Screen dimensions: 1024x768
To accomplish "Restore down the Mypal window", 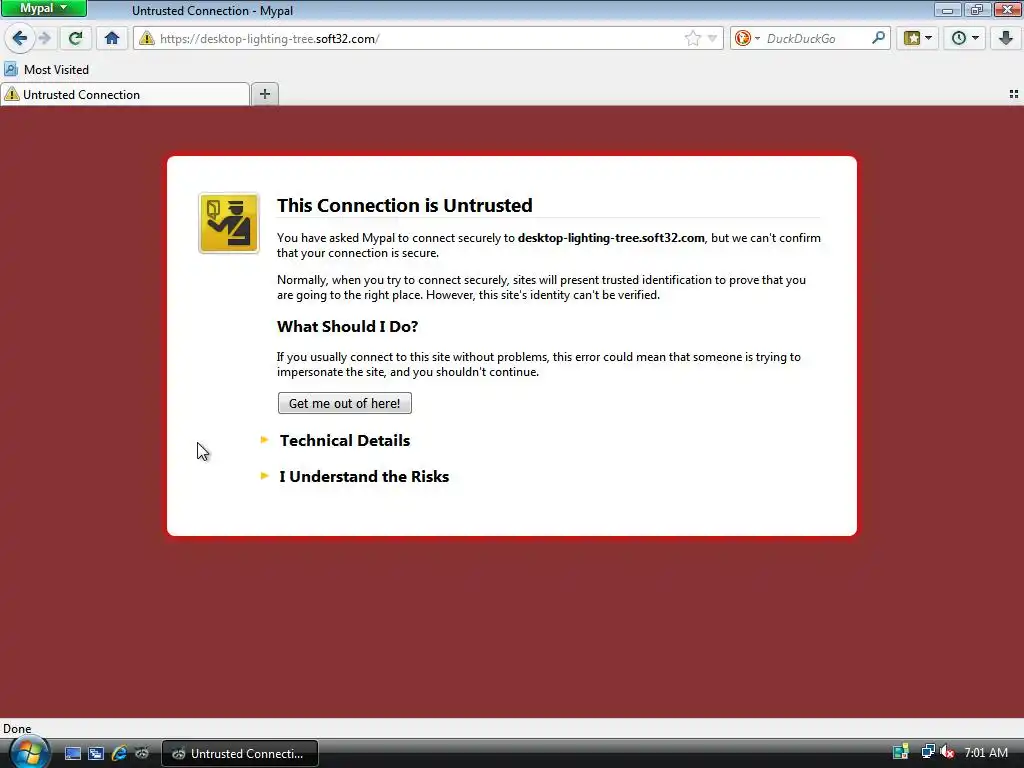I will pos(977,9).
